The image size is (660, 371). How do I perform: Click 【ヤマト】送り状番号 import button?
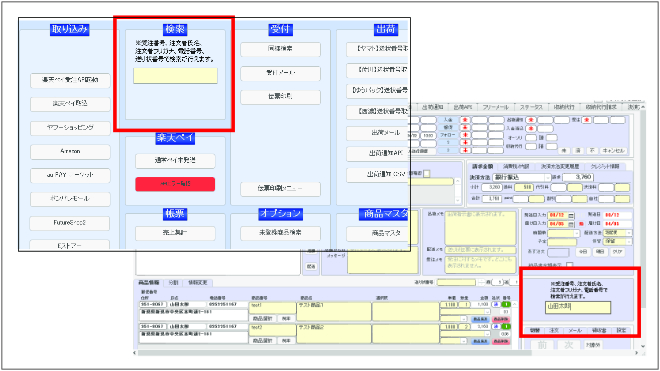(x=378, y=49)
